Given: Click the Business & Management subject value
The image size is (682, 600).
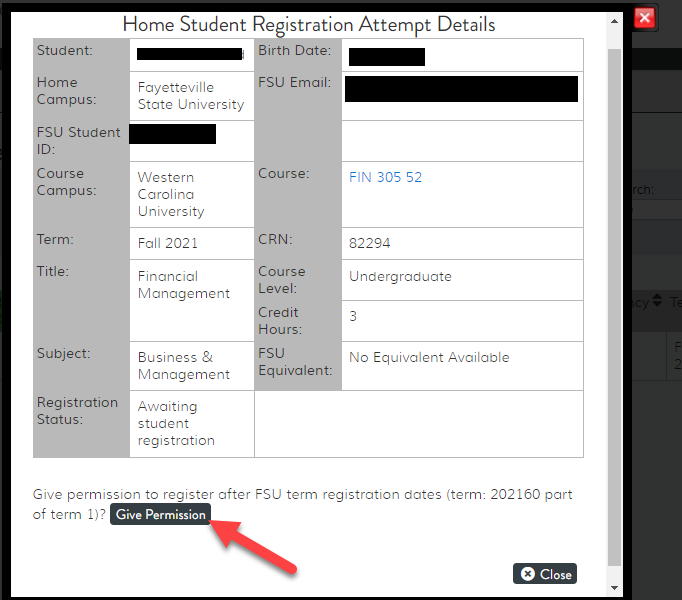Looking at the screenshot, I should pos(183,365).
